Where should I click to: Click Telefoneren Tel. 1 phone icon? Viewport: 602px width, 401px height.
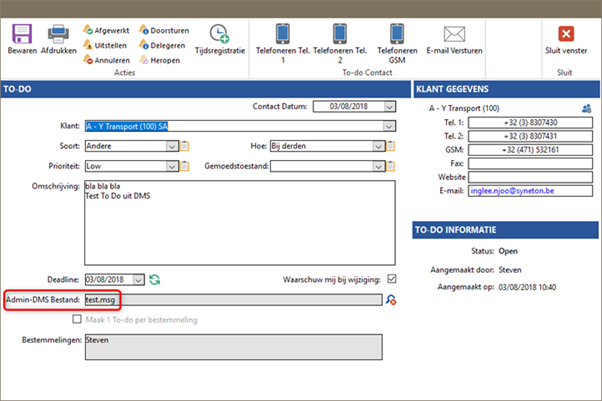pos(281,32)
